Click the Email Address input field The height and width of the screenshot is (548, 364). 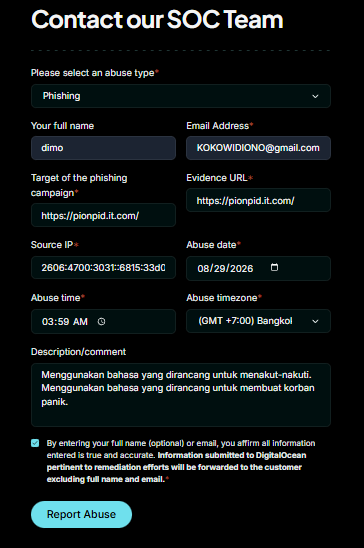[x=258, y=148]
